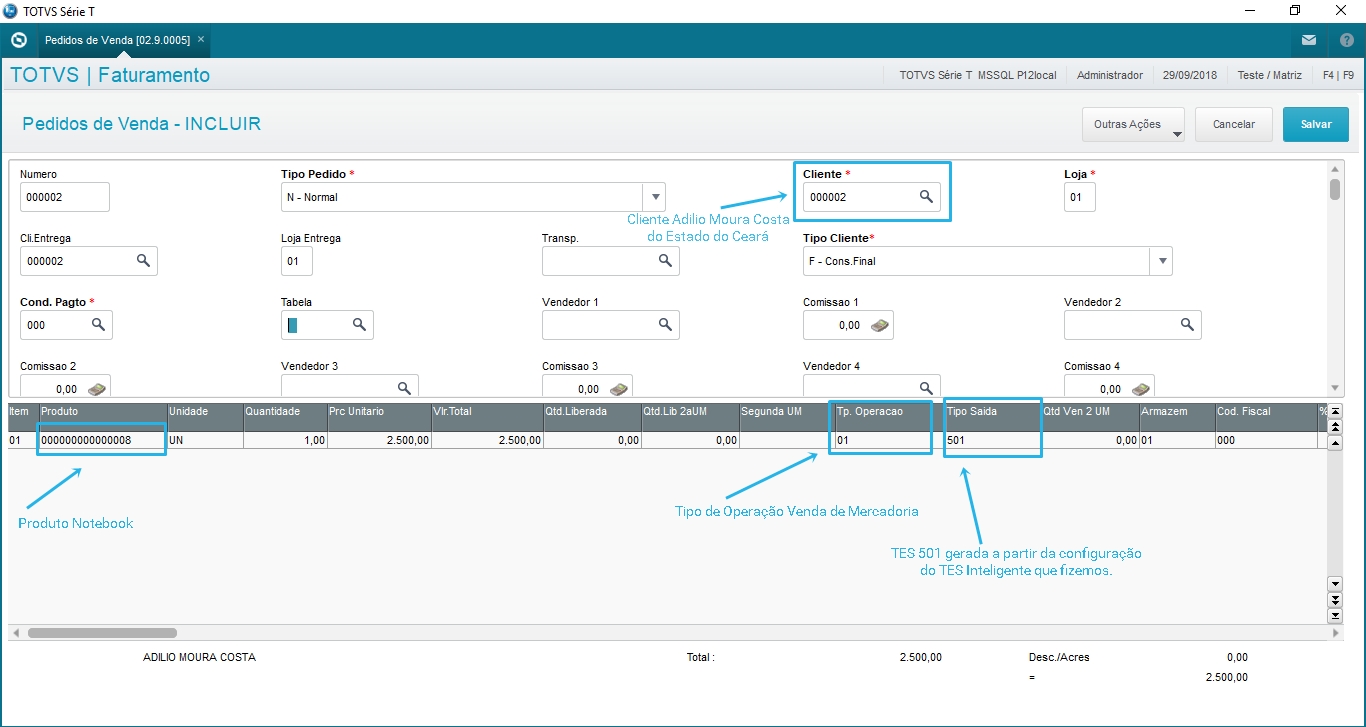Select product cell 000000000000008

[102, 440]
